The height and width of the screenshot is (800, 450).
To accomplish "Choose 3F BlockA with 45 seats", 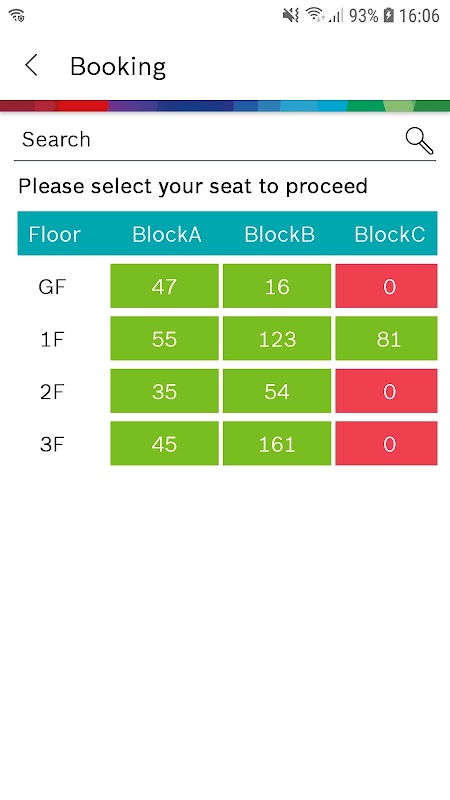I will (x=164, y=443).
